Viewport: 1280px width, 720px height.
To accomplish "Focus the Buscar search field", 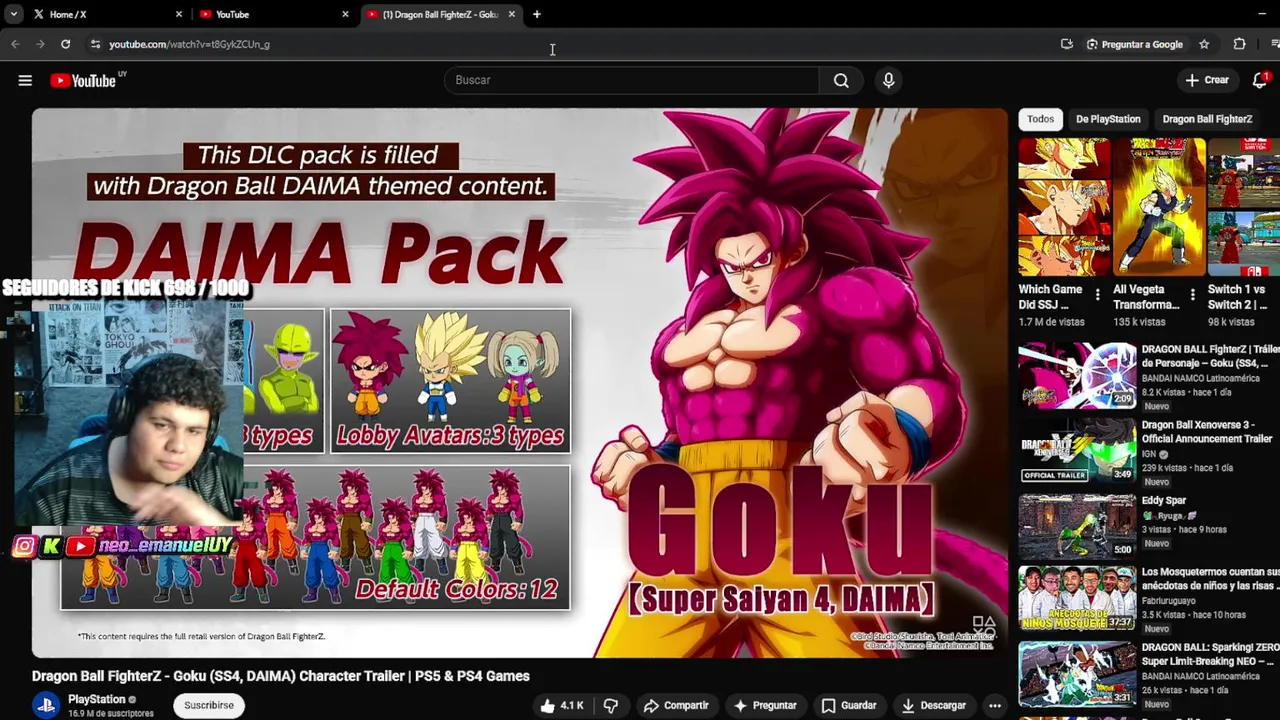I will click(632, 80).
